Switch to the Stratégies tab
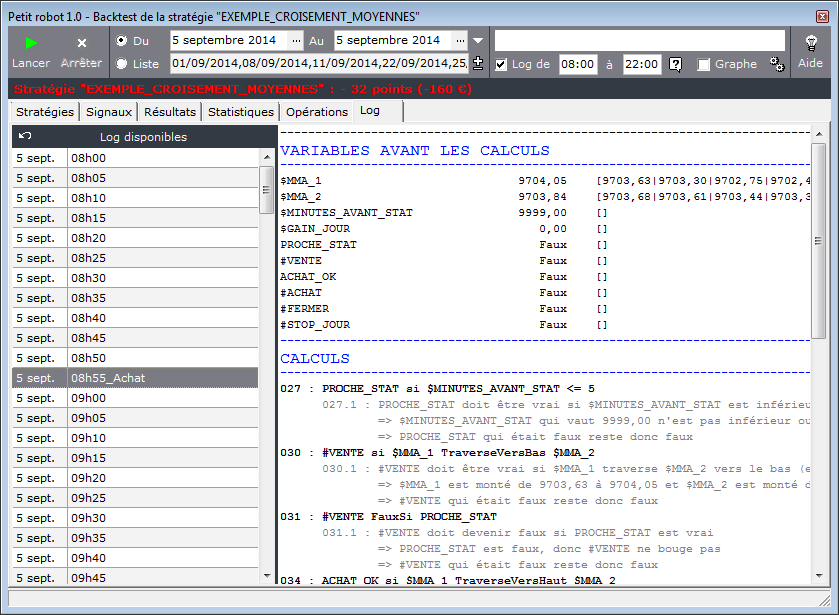The image size is (839, 615). (x=45, y=112)
